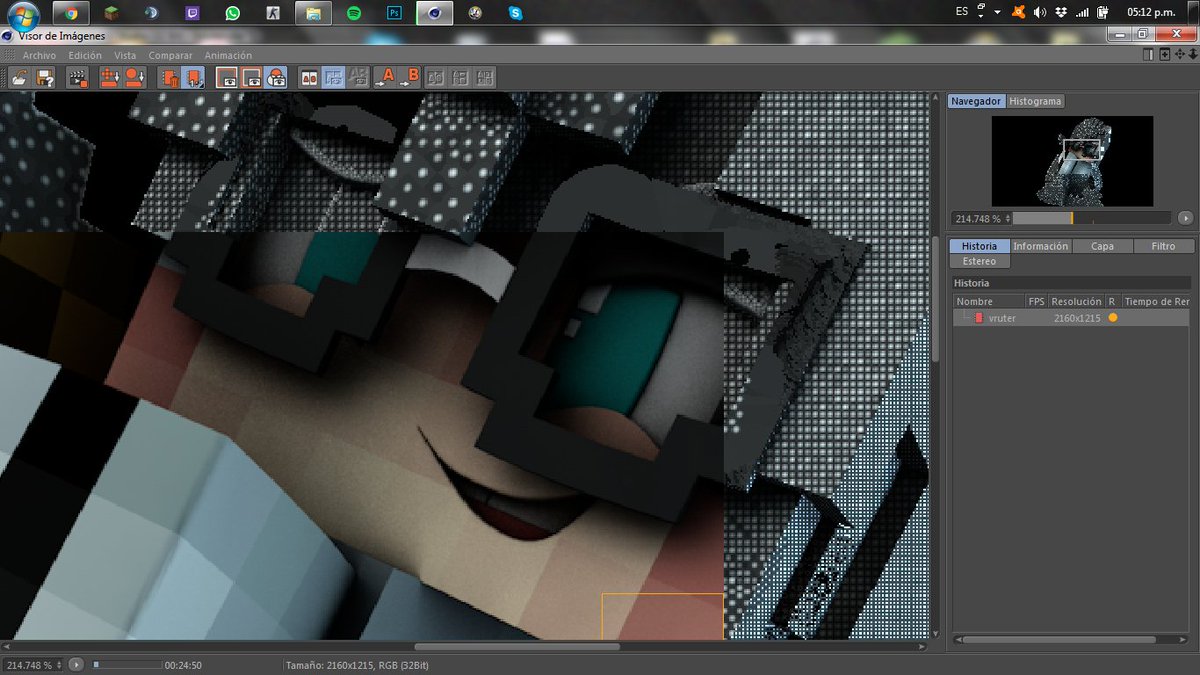Toggle the AB compare icon
This screenshot has height=675, width=1200.
pos(309,77)
